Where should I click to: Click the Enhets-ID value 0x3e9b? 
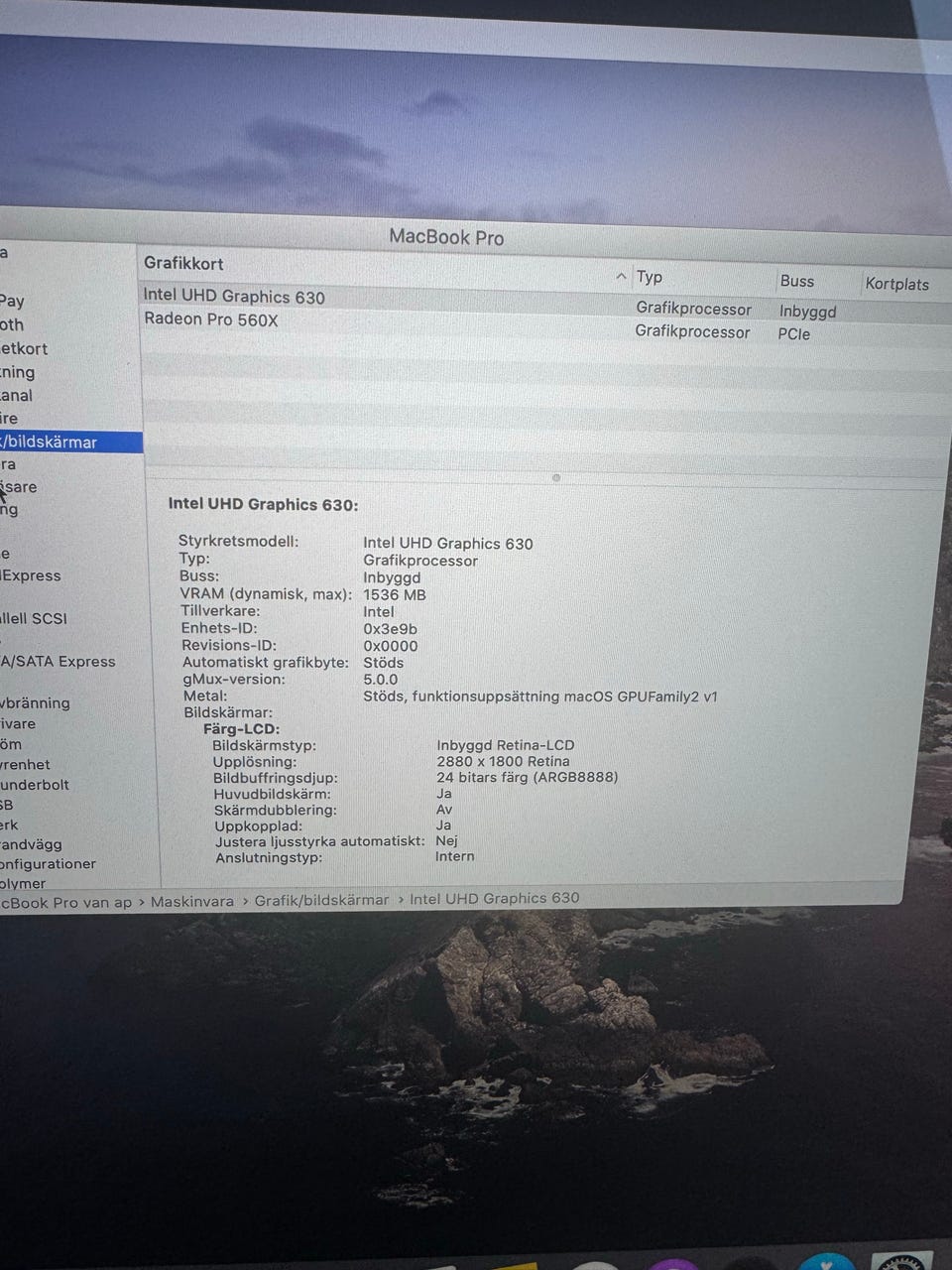pos(390,629)
